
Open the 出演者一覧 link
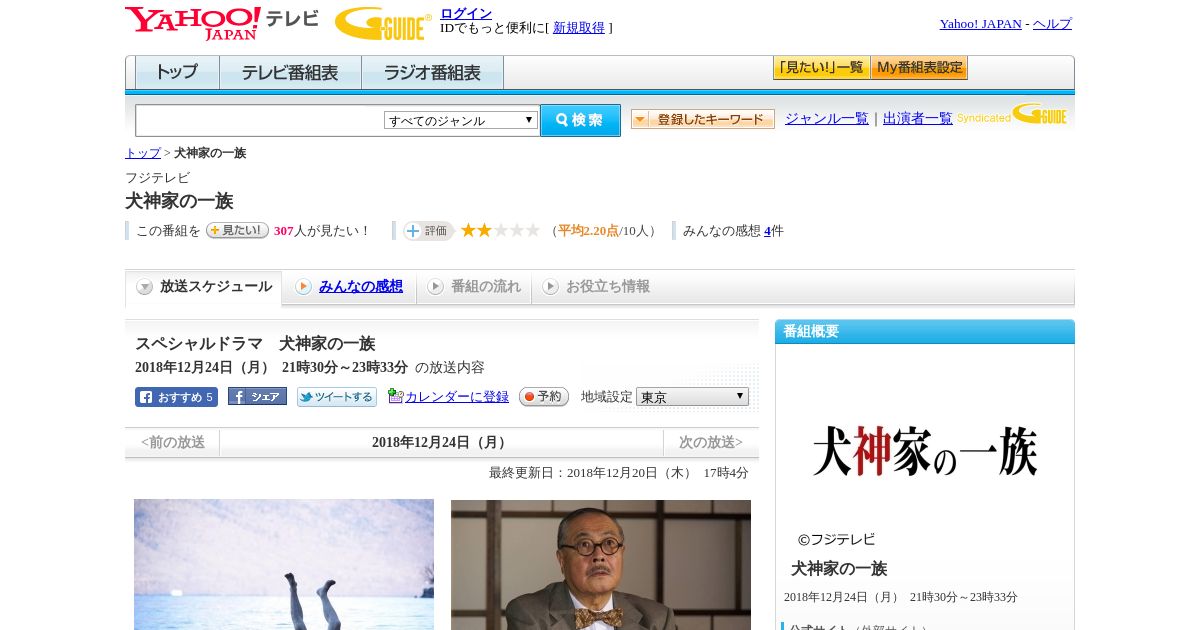918,118
